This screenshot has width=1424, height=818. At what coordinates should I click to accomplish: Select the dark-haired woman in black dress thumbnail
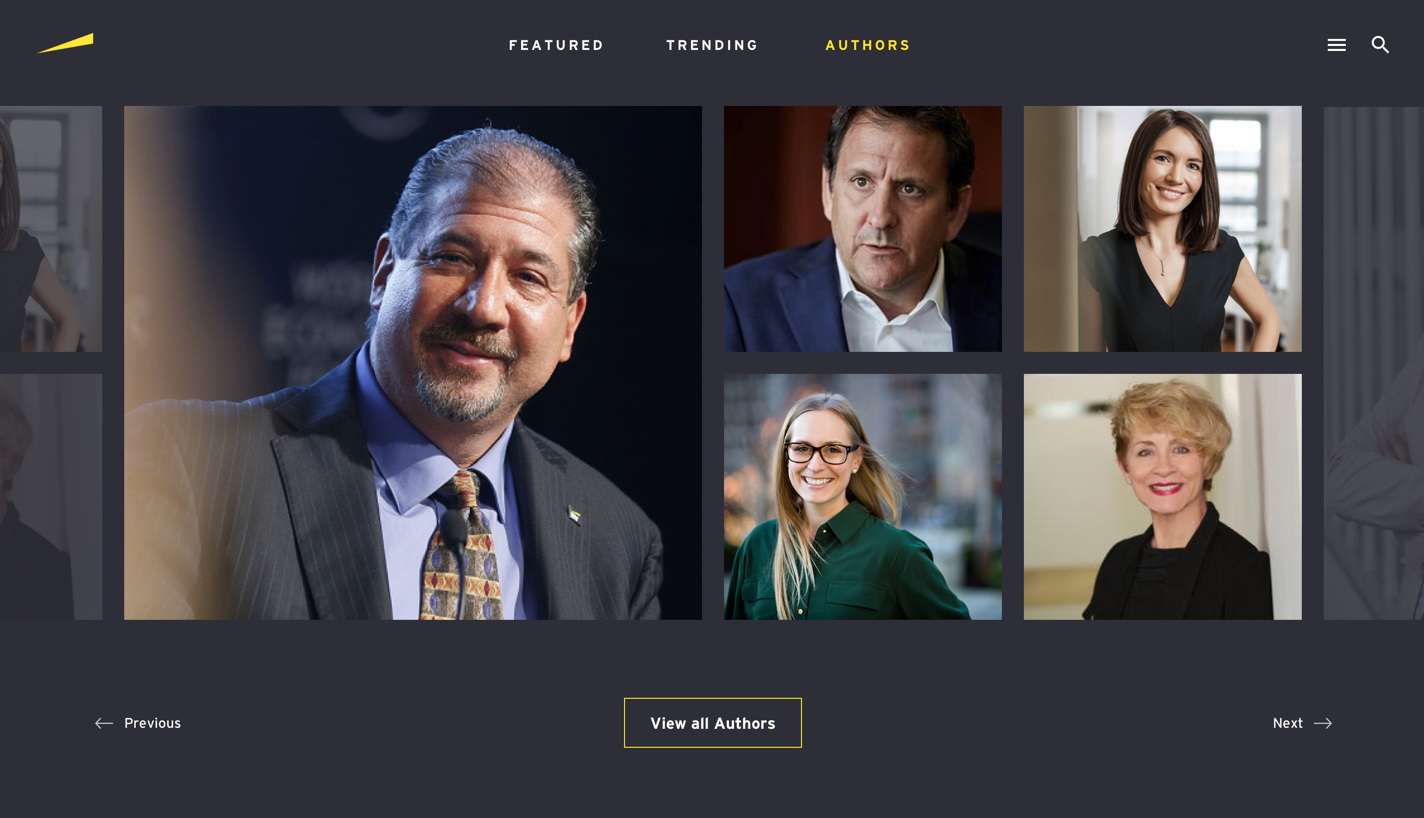click(x=1163, y=229)
